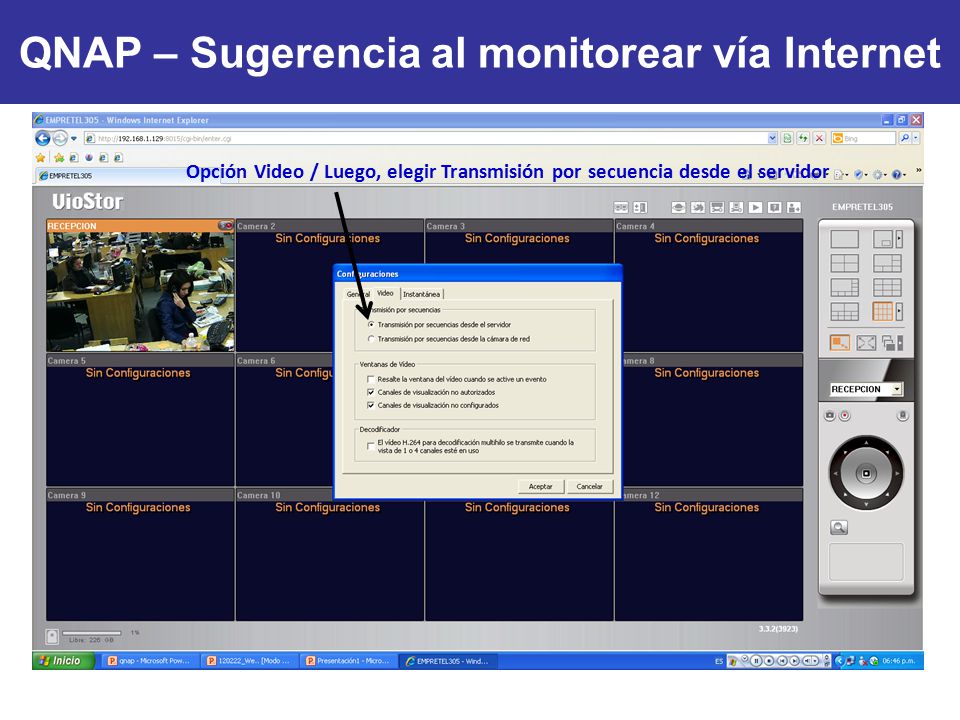Click the IE stop loading button
This screenshot has height=720, width=960.
(x=819, y=138)
